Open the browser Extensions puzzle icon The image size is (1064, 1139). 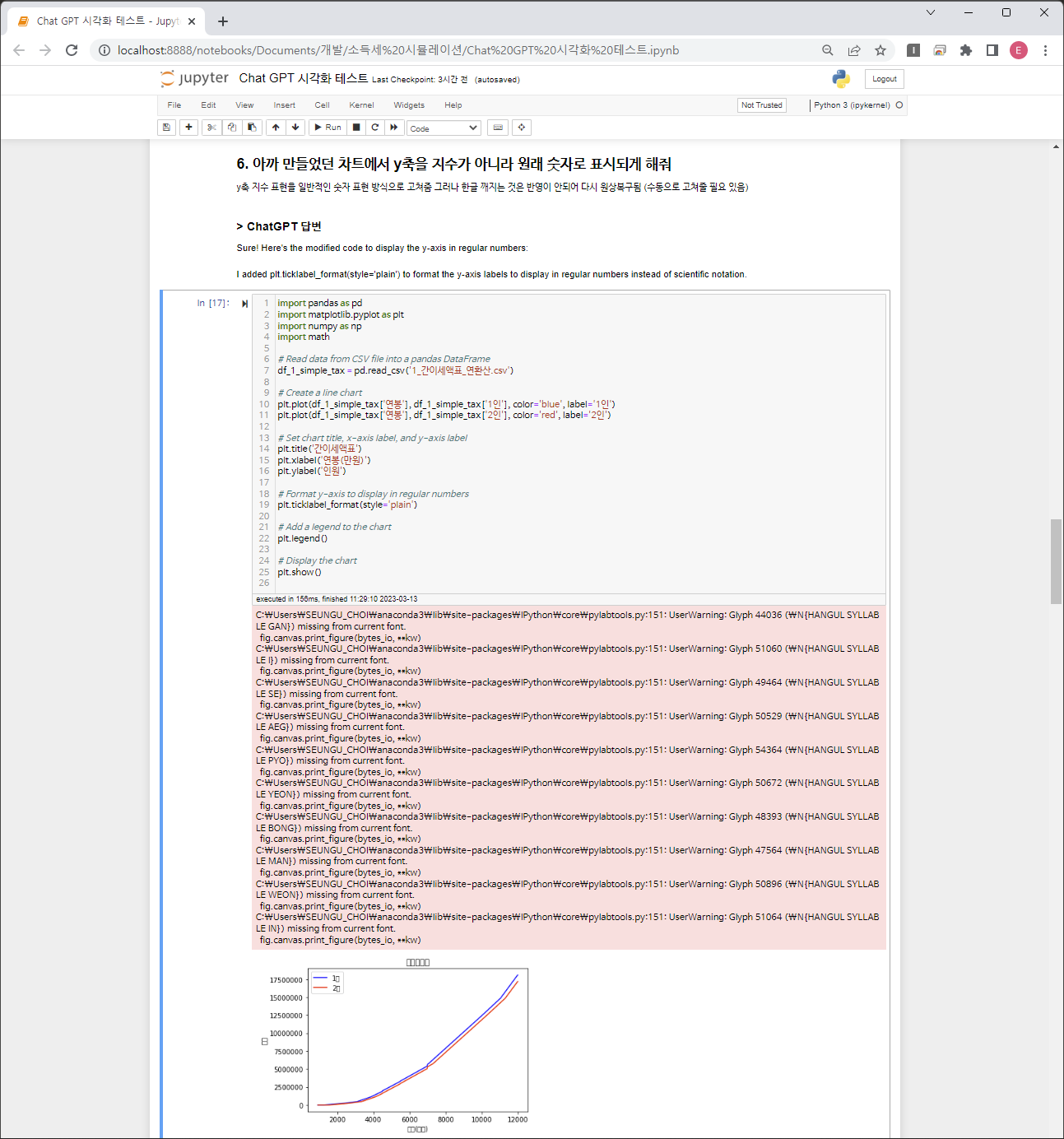[966, 50]
